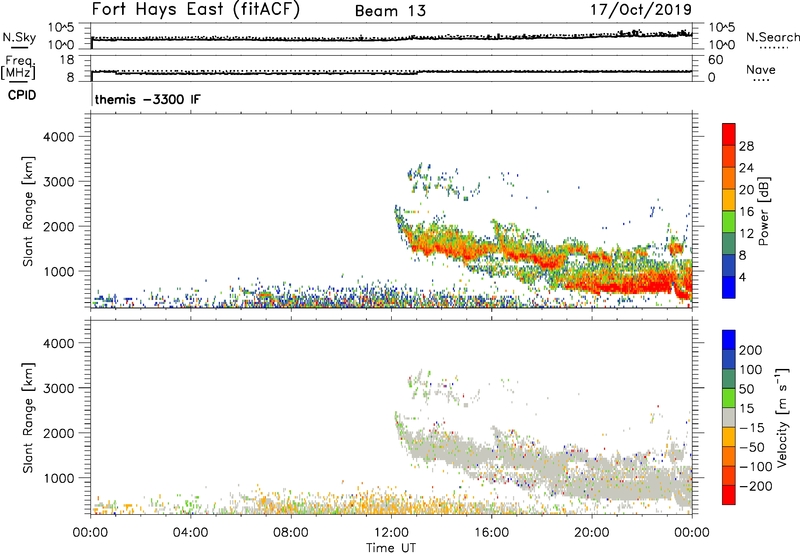Click the solid line sample under "N.Sky"
The width and height of the screenshot is (800, 554).
point(19,47)
